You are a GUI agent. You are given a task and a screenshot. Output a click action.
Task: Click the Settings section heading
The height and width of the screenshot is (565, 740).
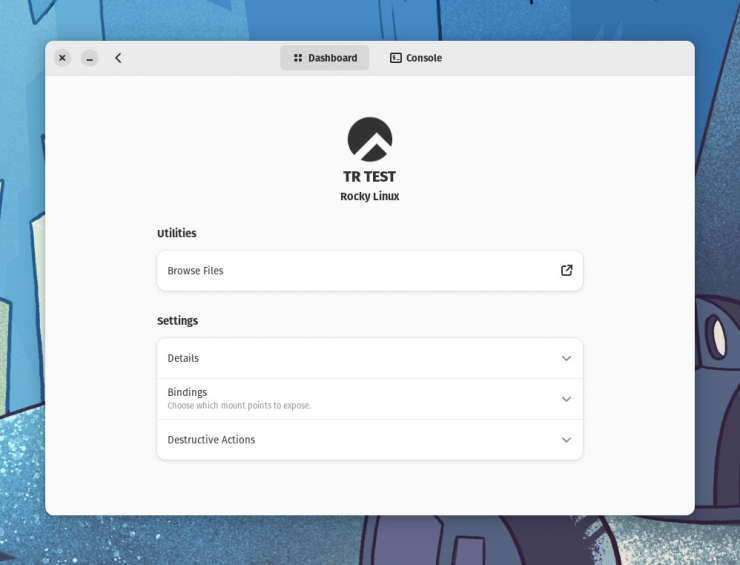pos(178,321)
